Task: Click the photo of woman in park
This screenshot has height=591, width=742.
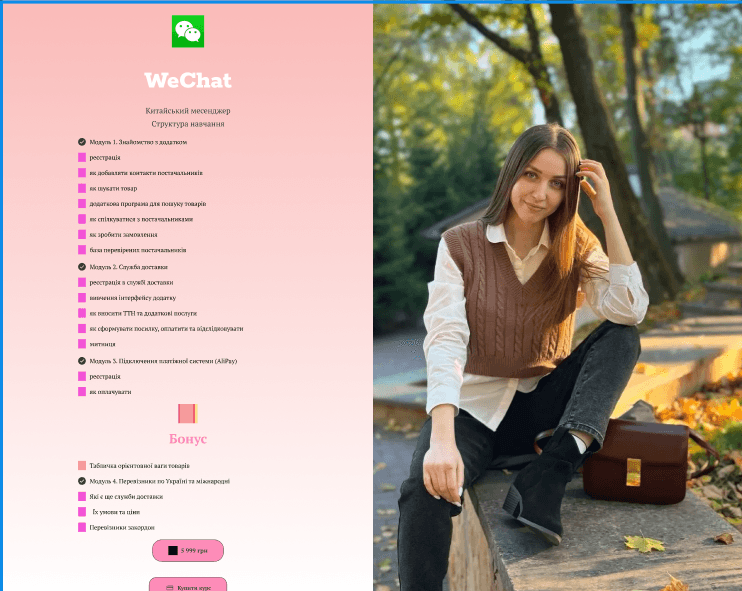Action: 557,297
